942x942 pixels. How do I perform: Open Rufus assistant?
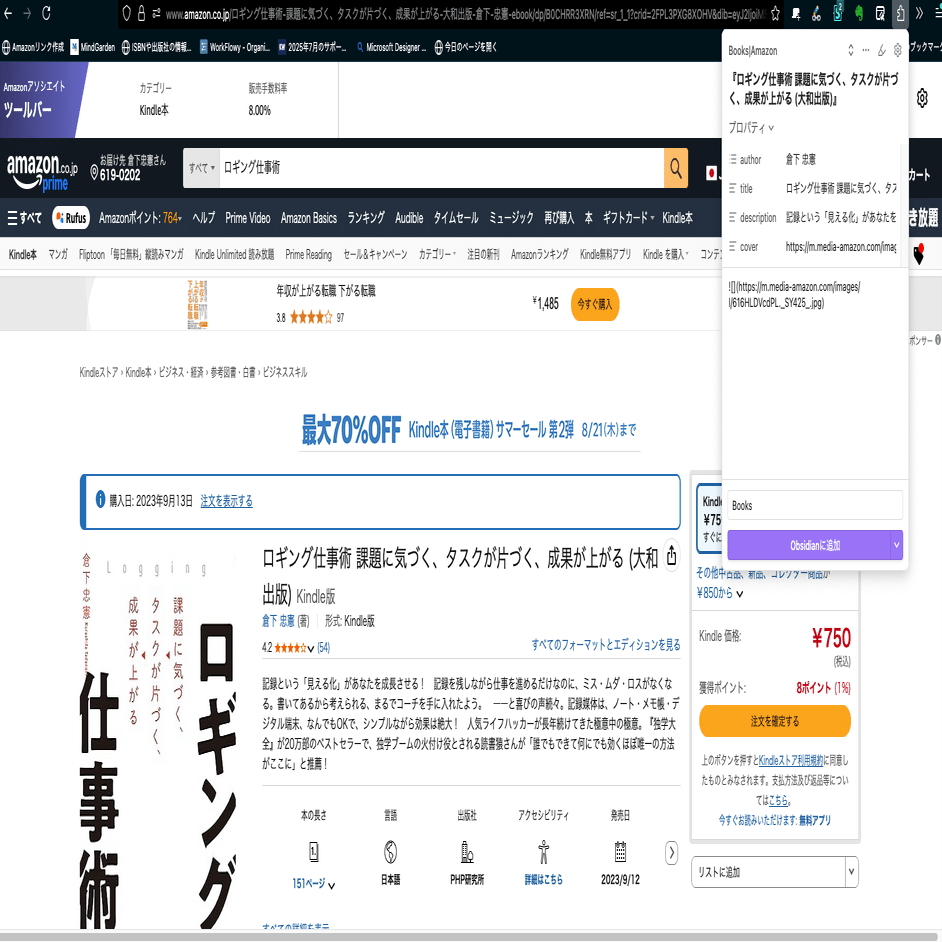(71, 218)
